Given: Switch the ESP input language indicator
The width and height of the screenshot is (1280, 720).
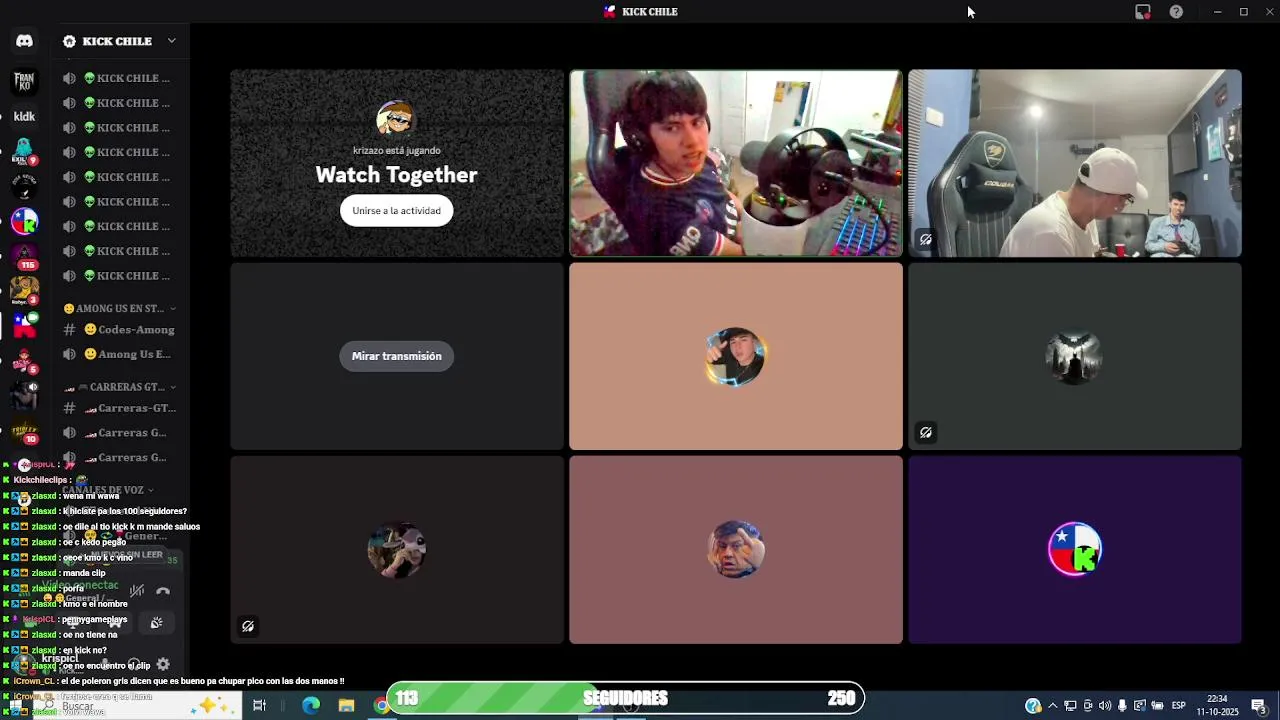Looking at the screenshot, I should 1179,706.
